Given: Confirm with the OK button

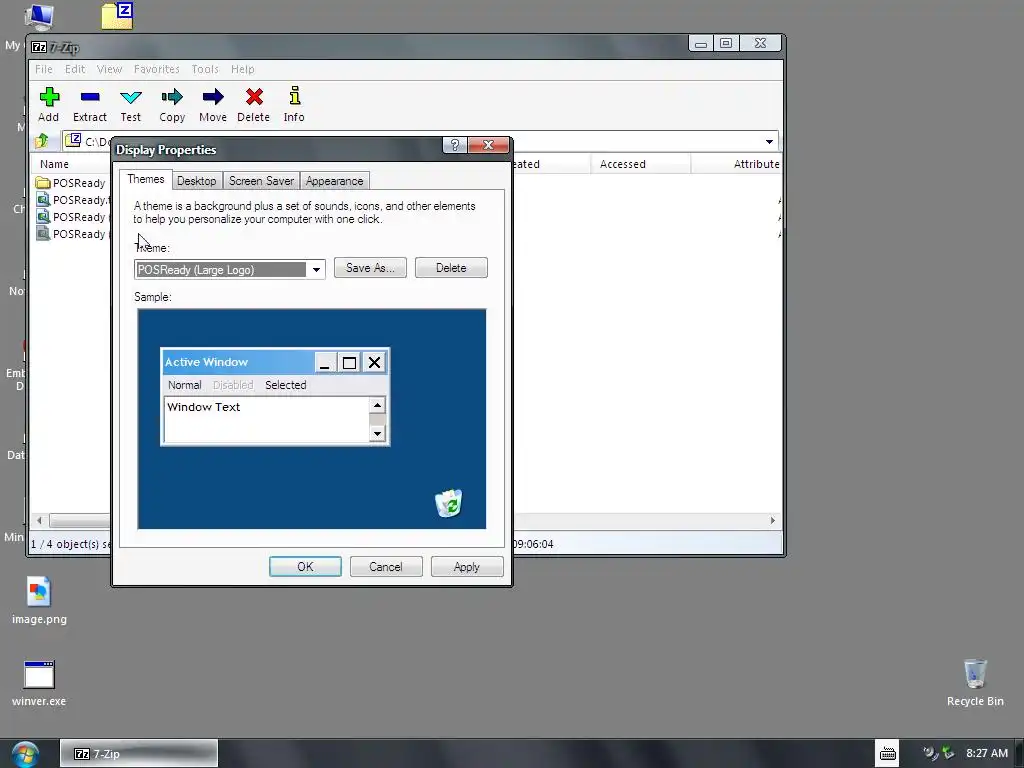Looking at the screenshot, I should (x=306, y=567).
